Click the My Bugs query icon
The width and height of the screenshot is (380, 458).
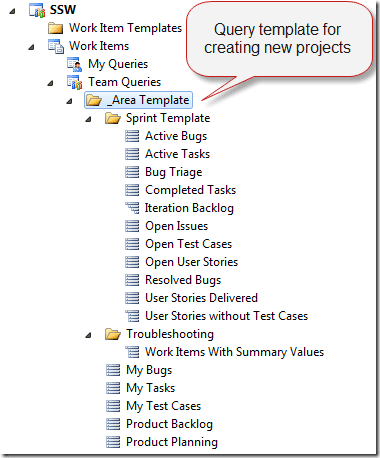(113, 370)
